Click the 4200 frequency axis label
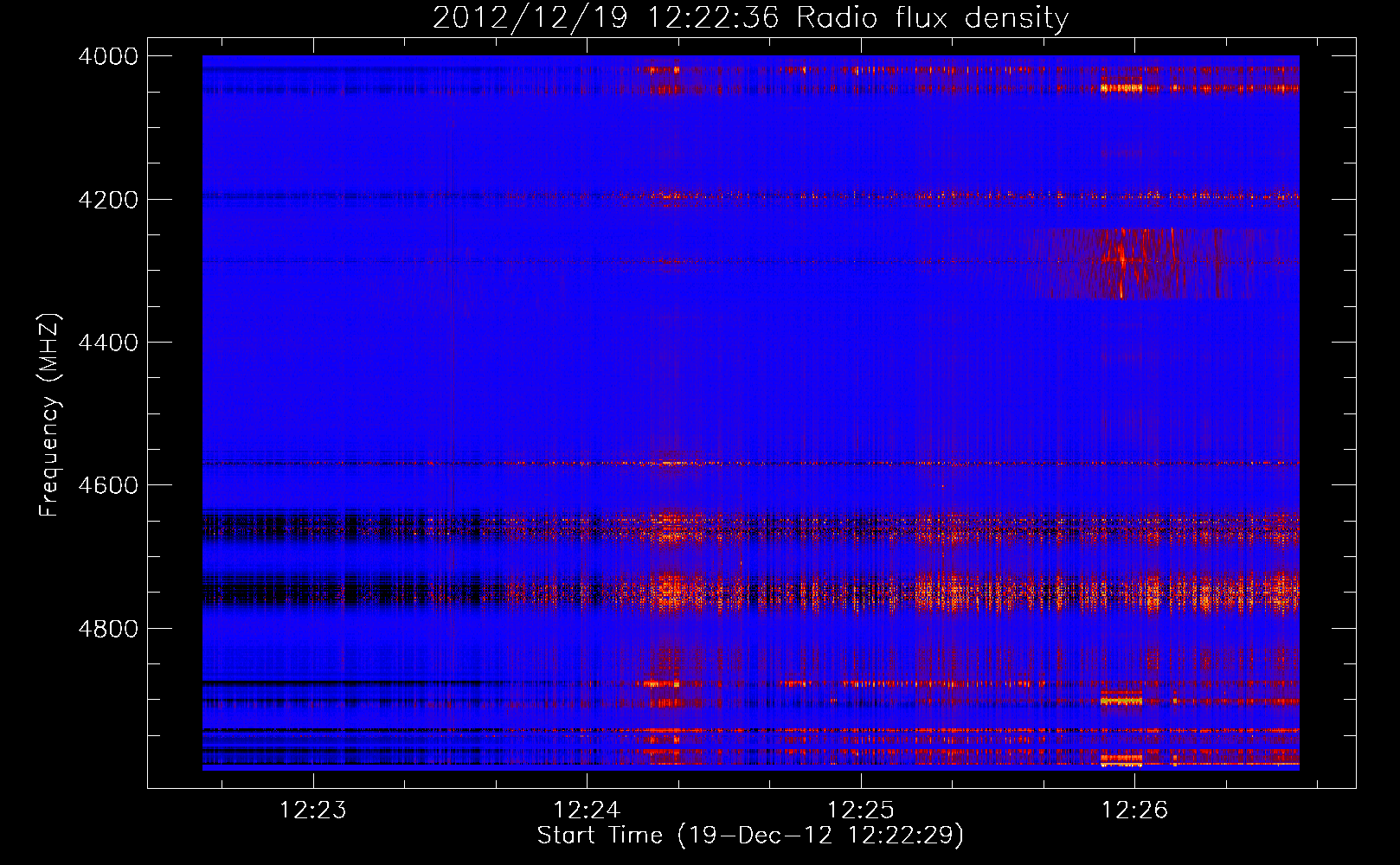 click(x=108, y=200)
